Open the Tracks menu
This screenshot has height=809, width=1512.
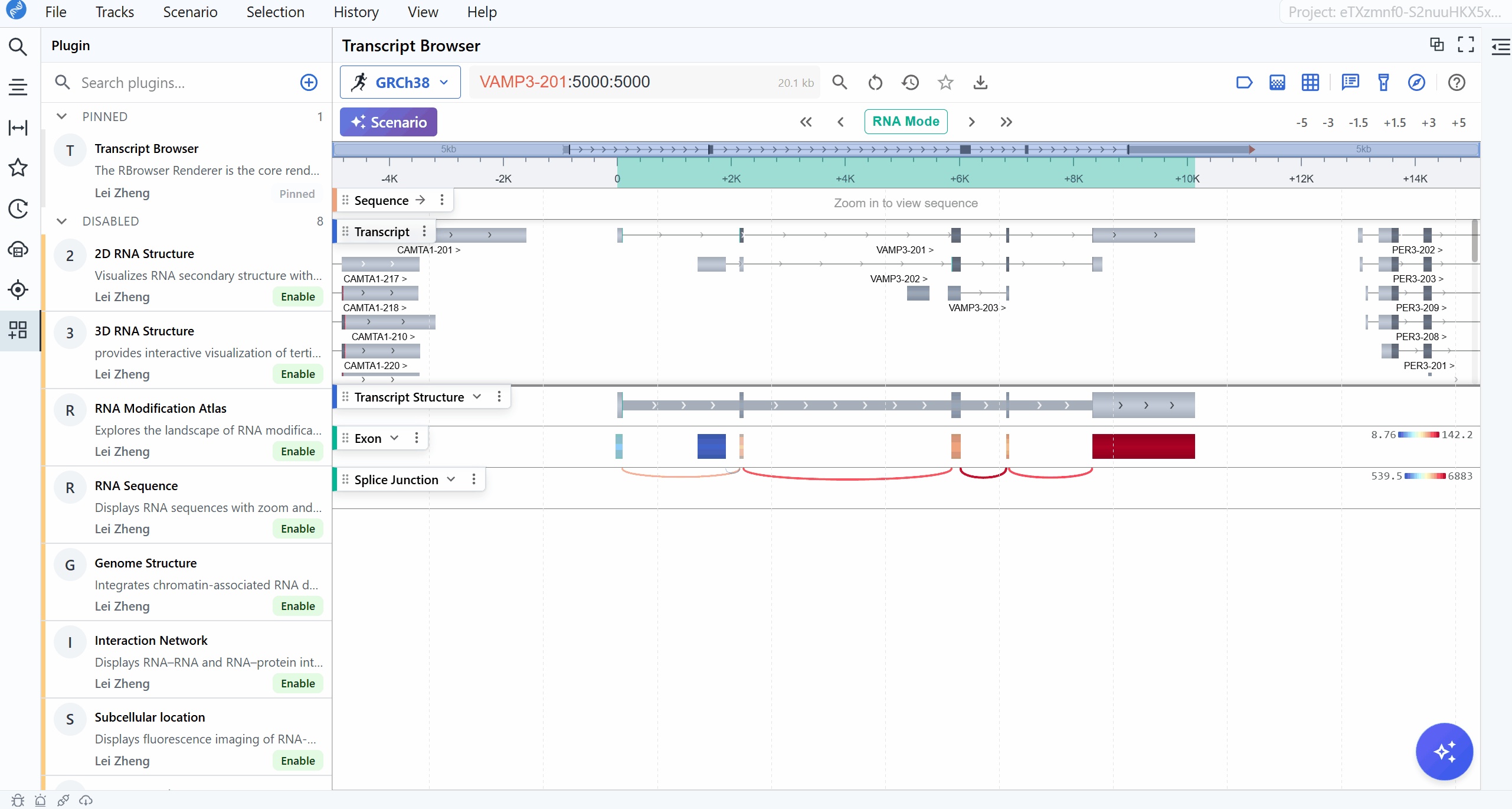click(x=114, y=12)
